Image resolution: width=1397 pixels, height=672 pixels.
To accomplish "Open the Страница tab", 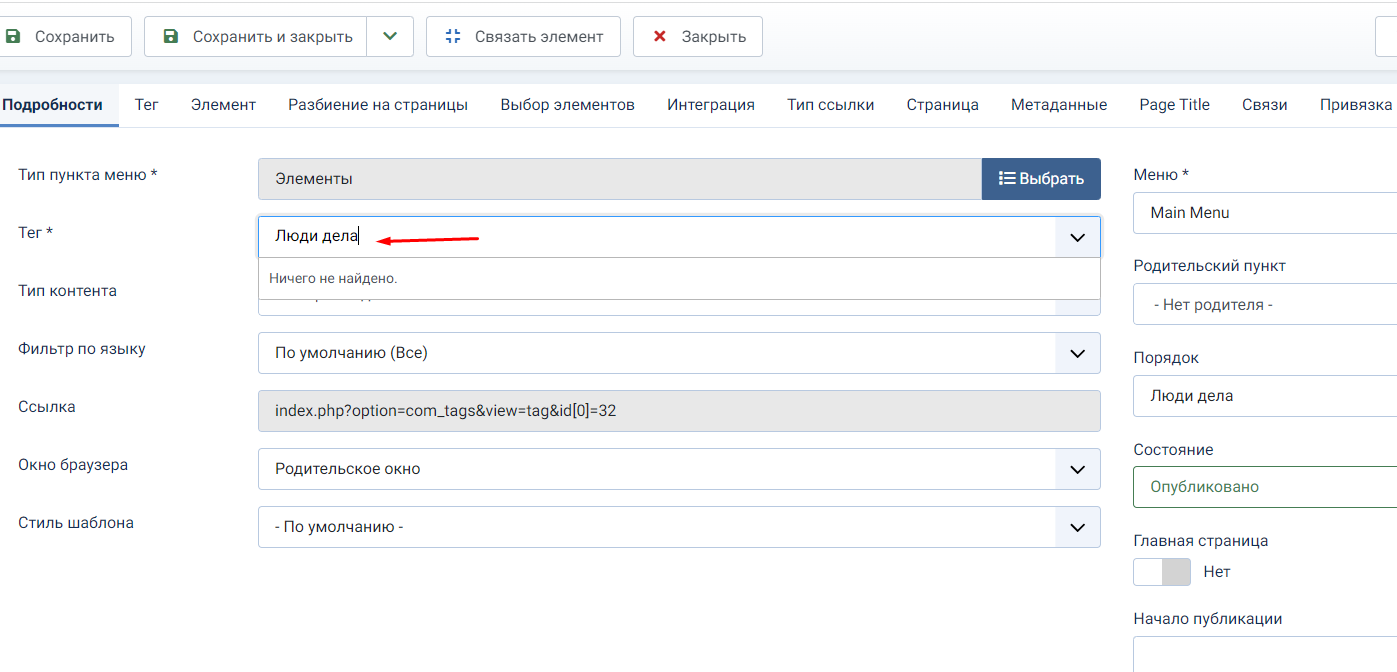I will click(x=943, y=104).
